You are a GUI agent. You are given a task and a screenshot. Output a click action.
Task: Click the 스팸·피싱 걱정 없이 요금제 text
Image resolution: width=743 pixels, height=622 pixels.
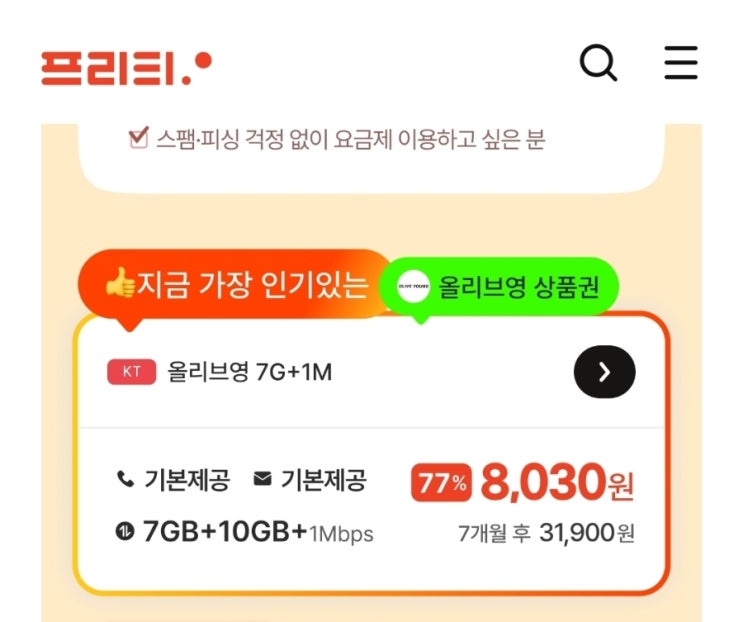point(274,139)
